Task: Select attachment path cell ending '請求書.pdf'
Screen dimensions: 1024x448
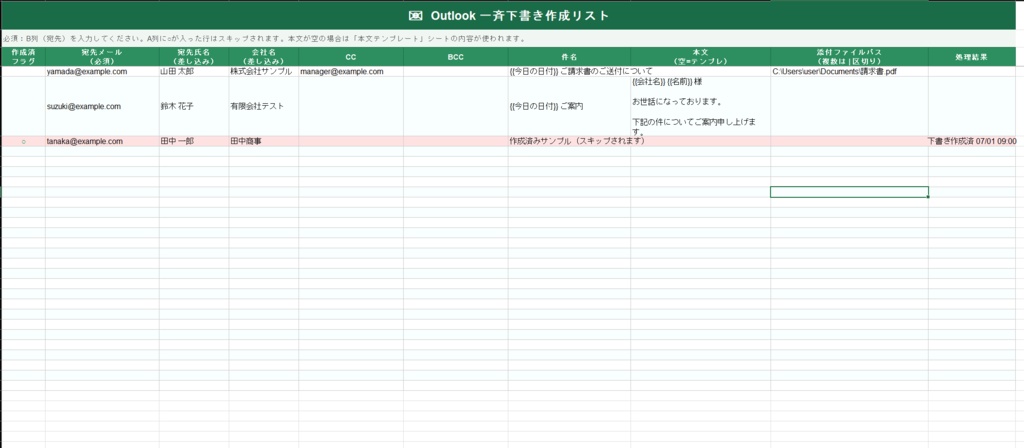Action: (x=849, y=71)
